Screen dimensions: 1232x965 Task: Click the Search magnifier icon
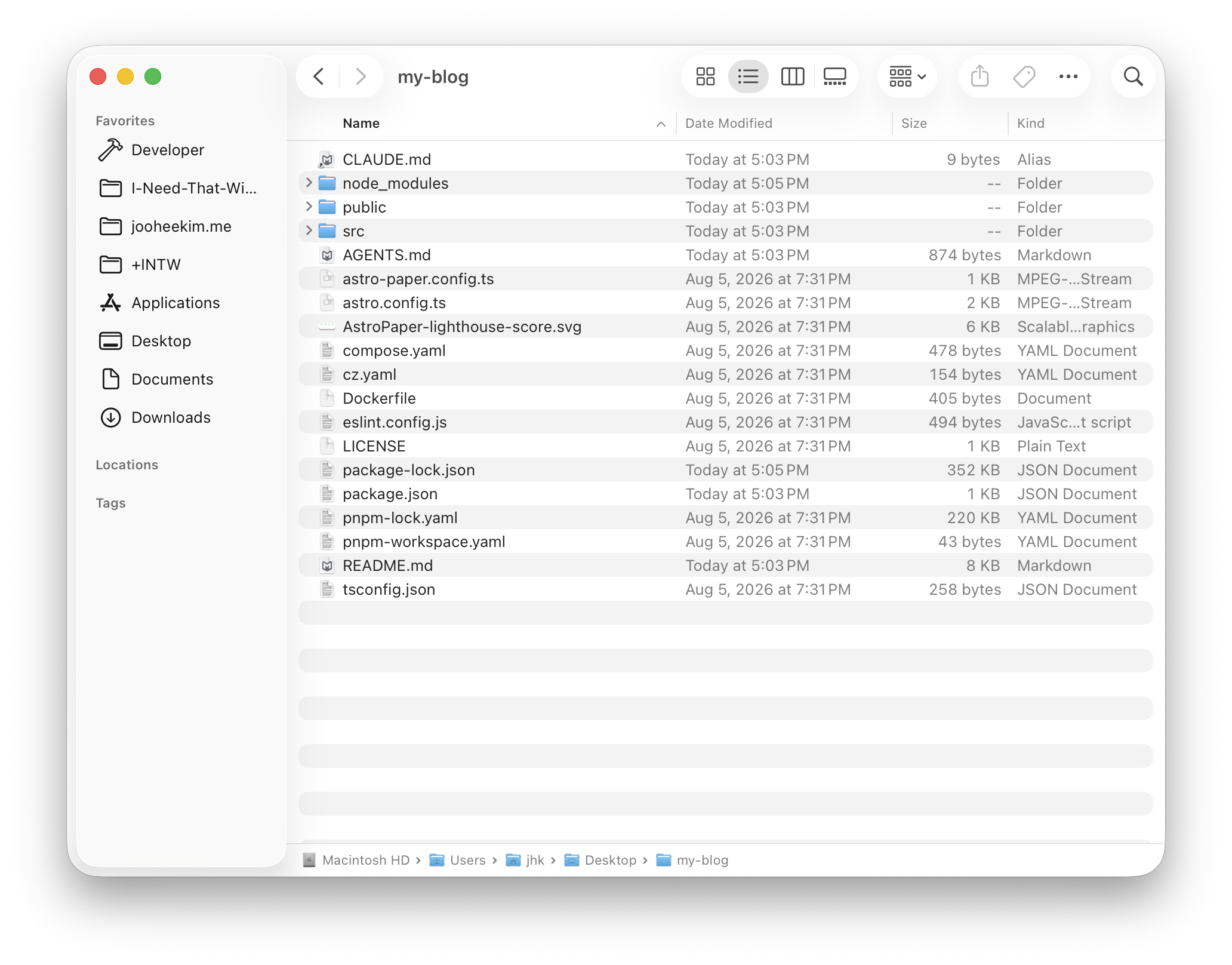(x=1133, y=76)
